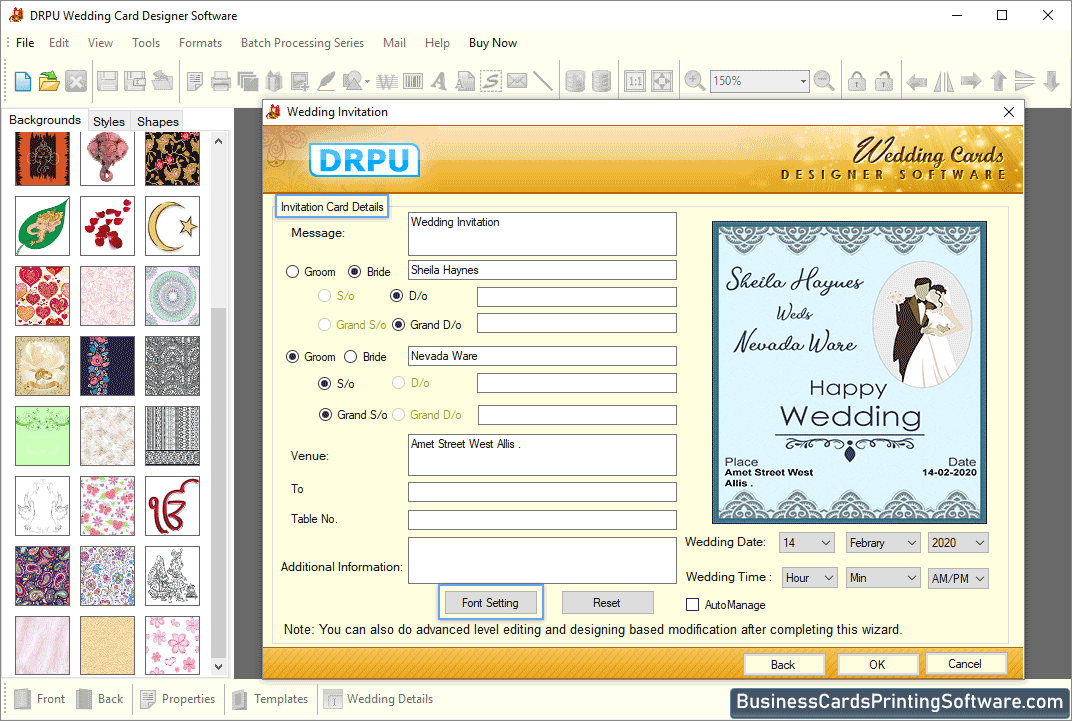Click the symbol S watermark icon
The width and height of the screenshot is (1072, 721).
coord(491,81)
